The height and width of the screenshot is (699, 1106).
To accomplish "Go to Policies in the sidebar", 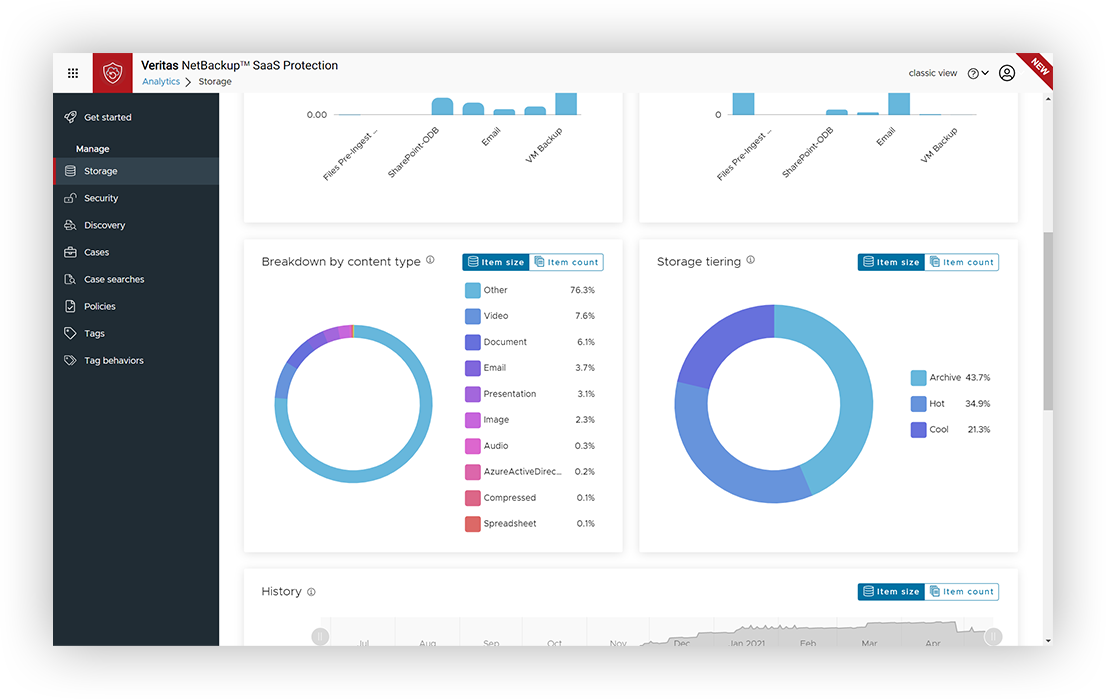I will (x=99, y=306).
